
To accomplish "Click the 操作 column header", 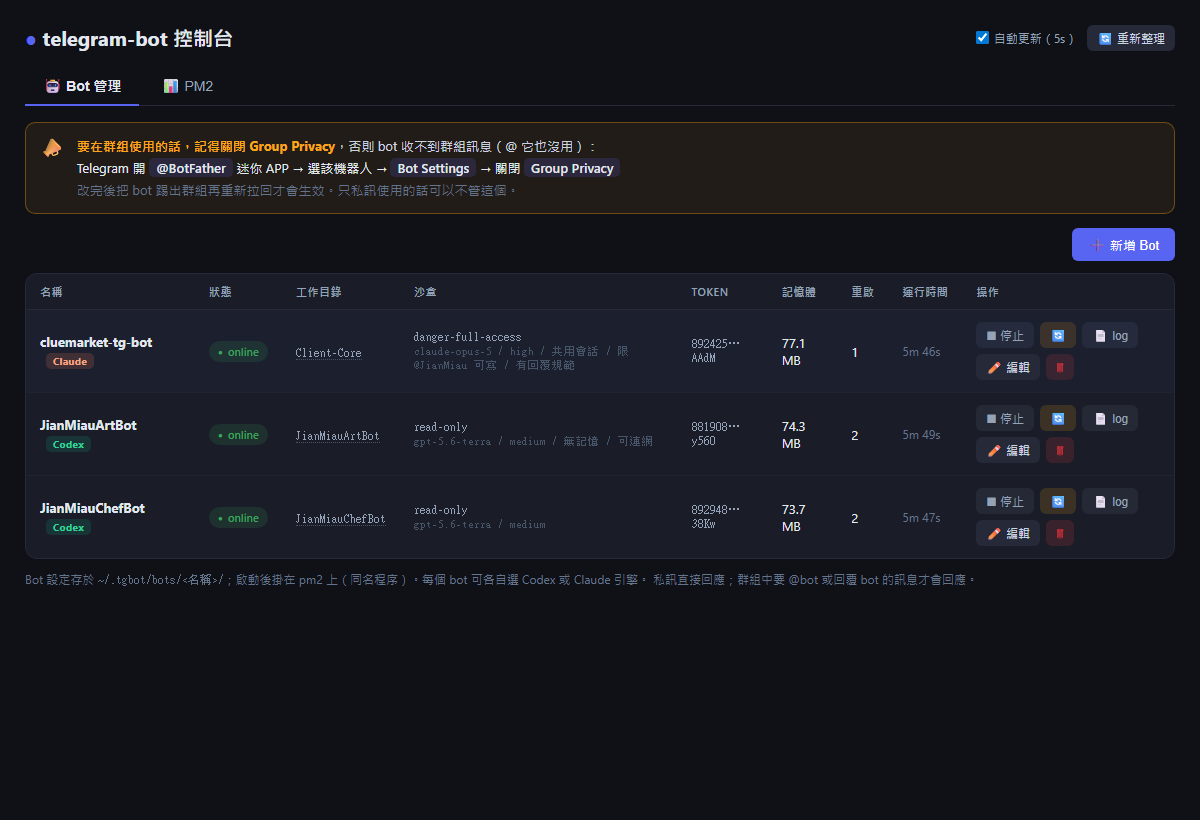I will coord(987,292).
